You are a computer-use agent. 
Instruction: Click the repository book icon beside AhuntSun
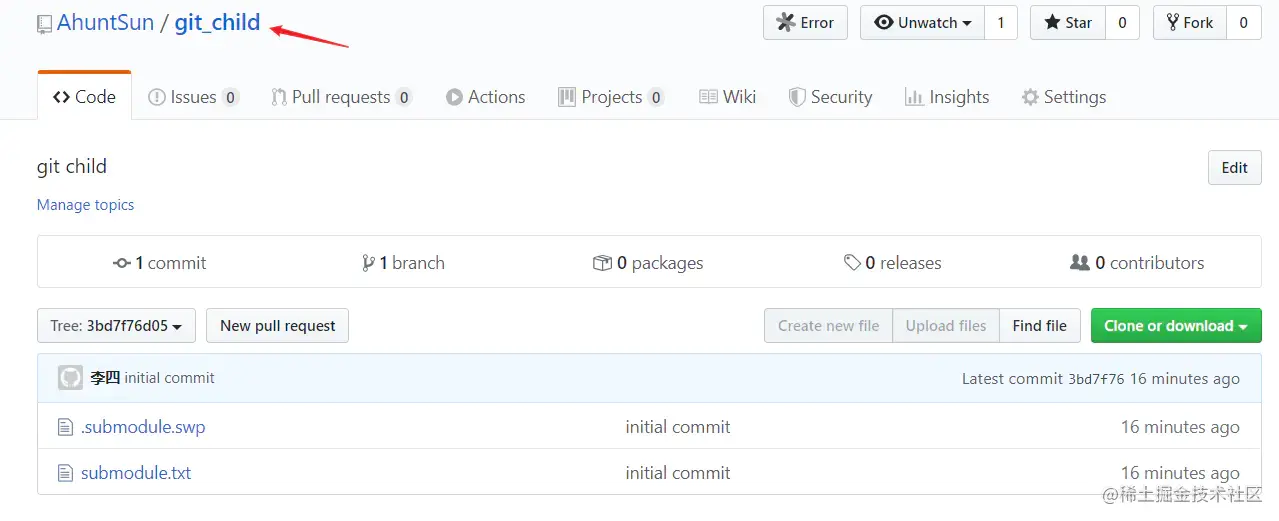(x=44, y=24)
